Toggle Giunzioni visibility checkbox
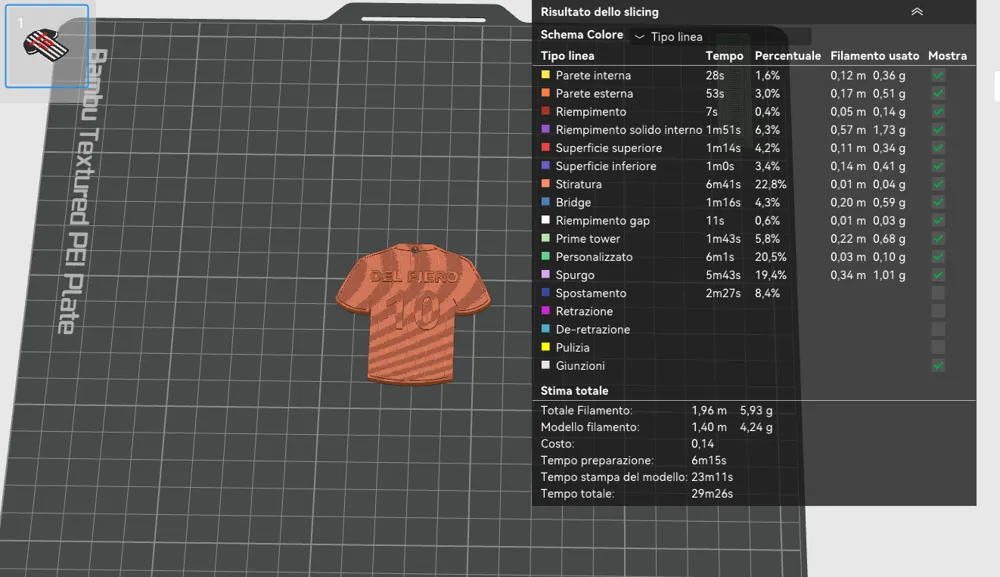 tap(938, 366)
